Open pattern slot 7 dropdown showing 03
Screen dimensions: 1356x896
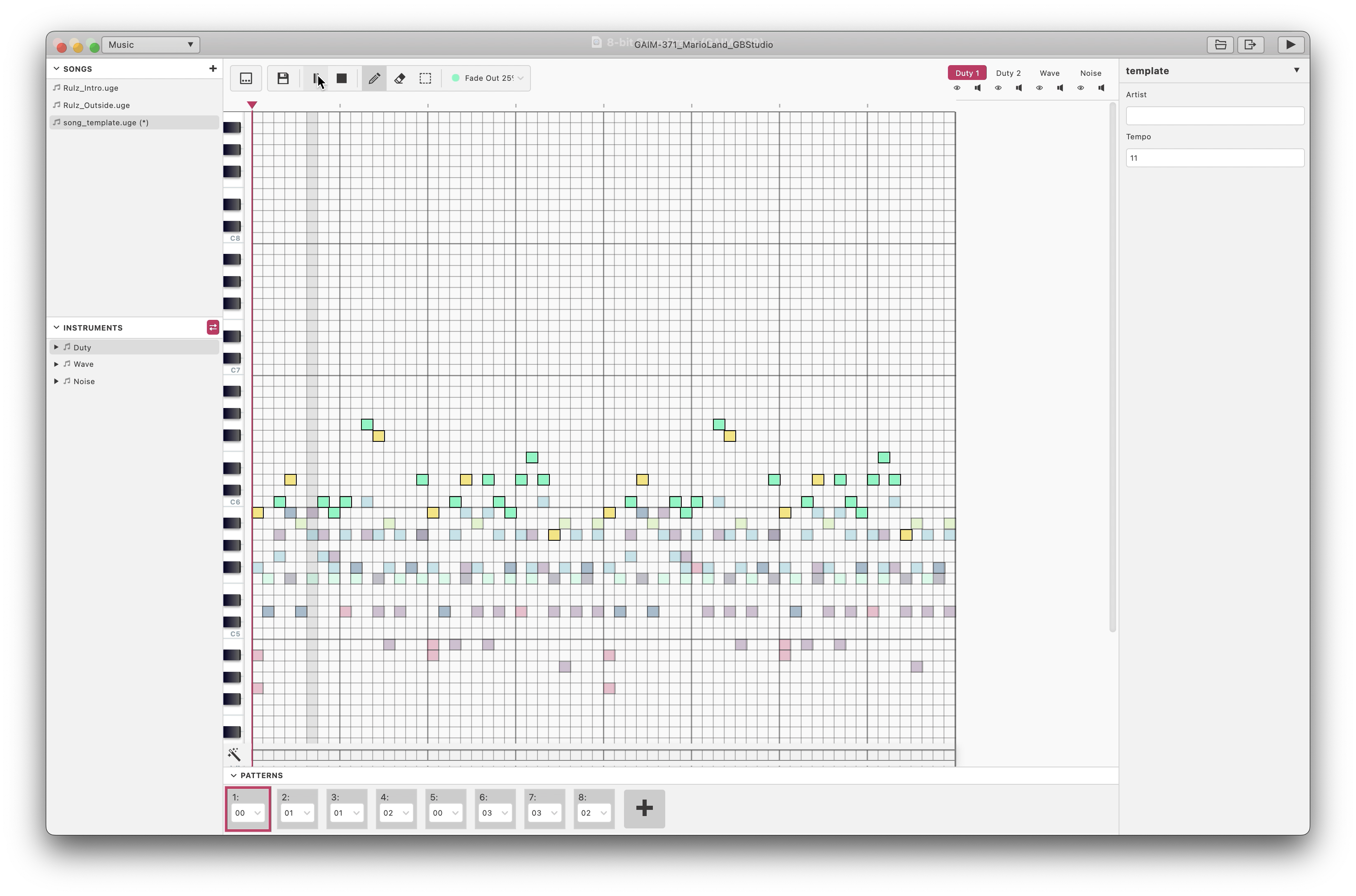click(x=544, y=813)
